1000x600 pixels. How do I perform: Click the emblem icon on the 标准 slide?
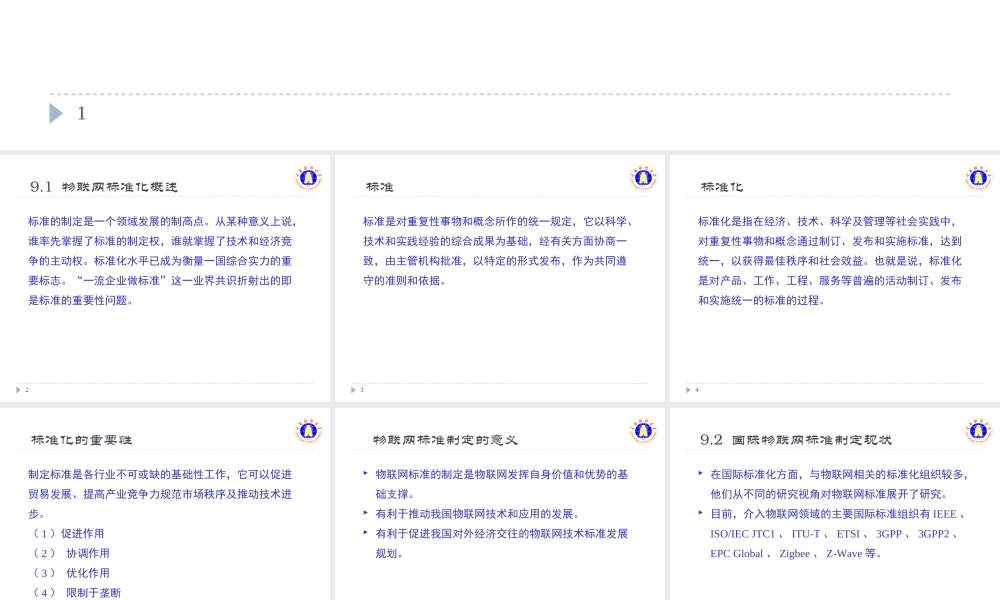pos(643,177)
